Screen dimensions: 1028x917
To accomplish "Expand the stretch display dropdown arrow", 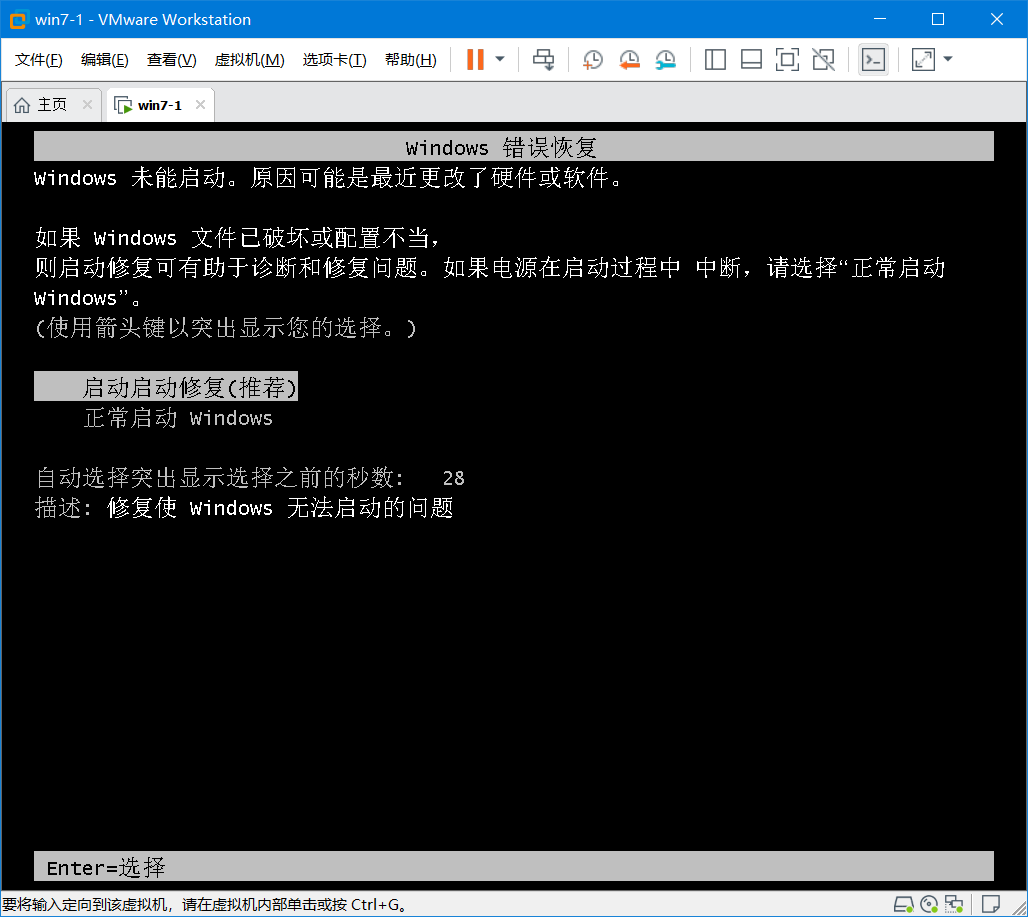I will pyautogui.click(x=947, y=60).
